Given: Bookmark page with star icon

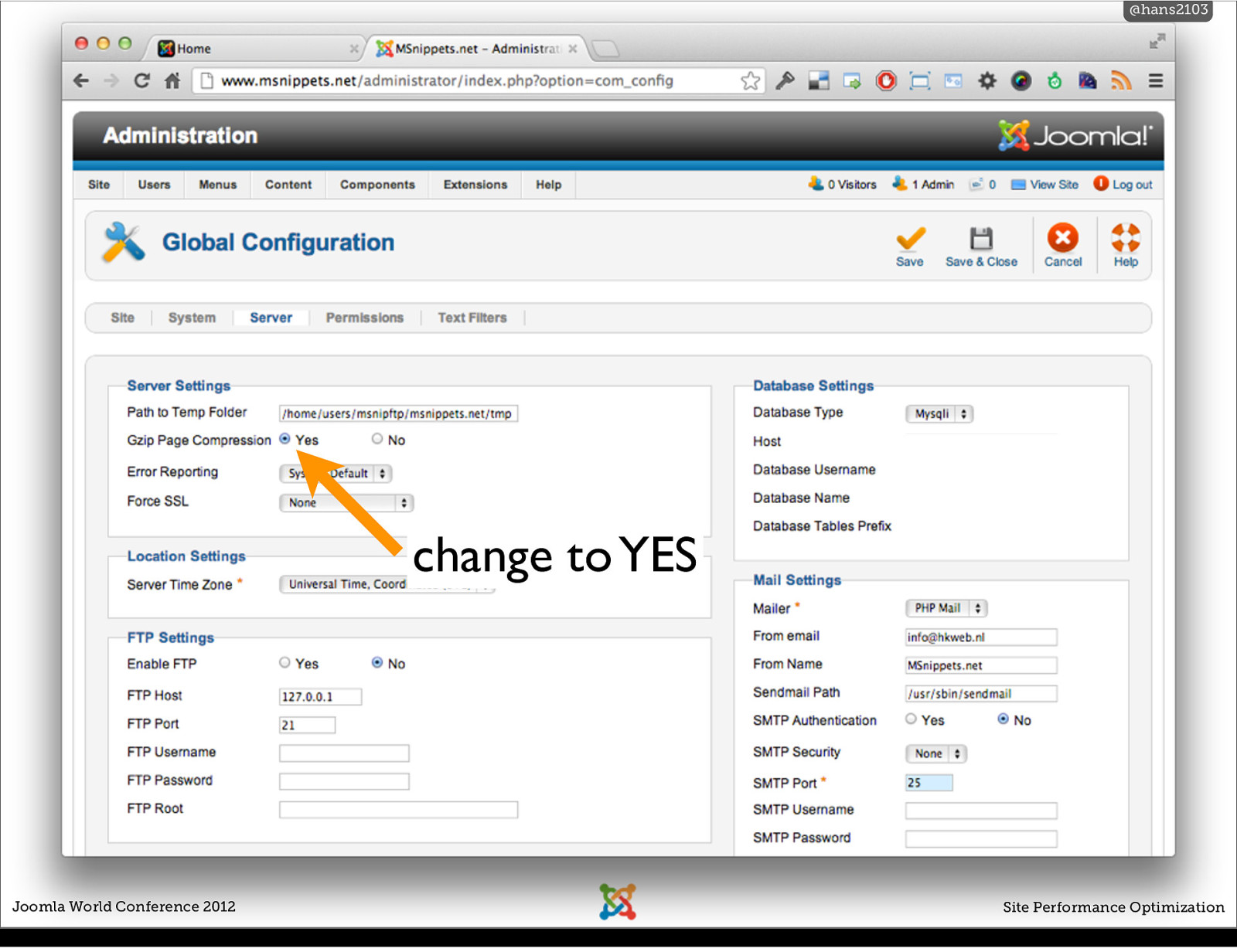Looking at the screenshot, I should coord(750,80).
